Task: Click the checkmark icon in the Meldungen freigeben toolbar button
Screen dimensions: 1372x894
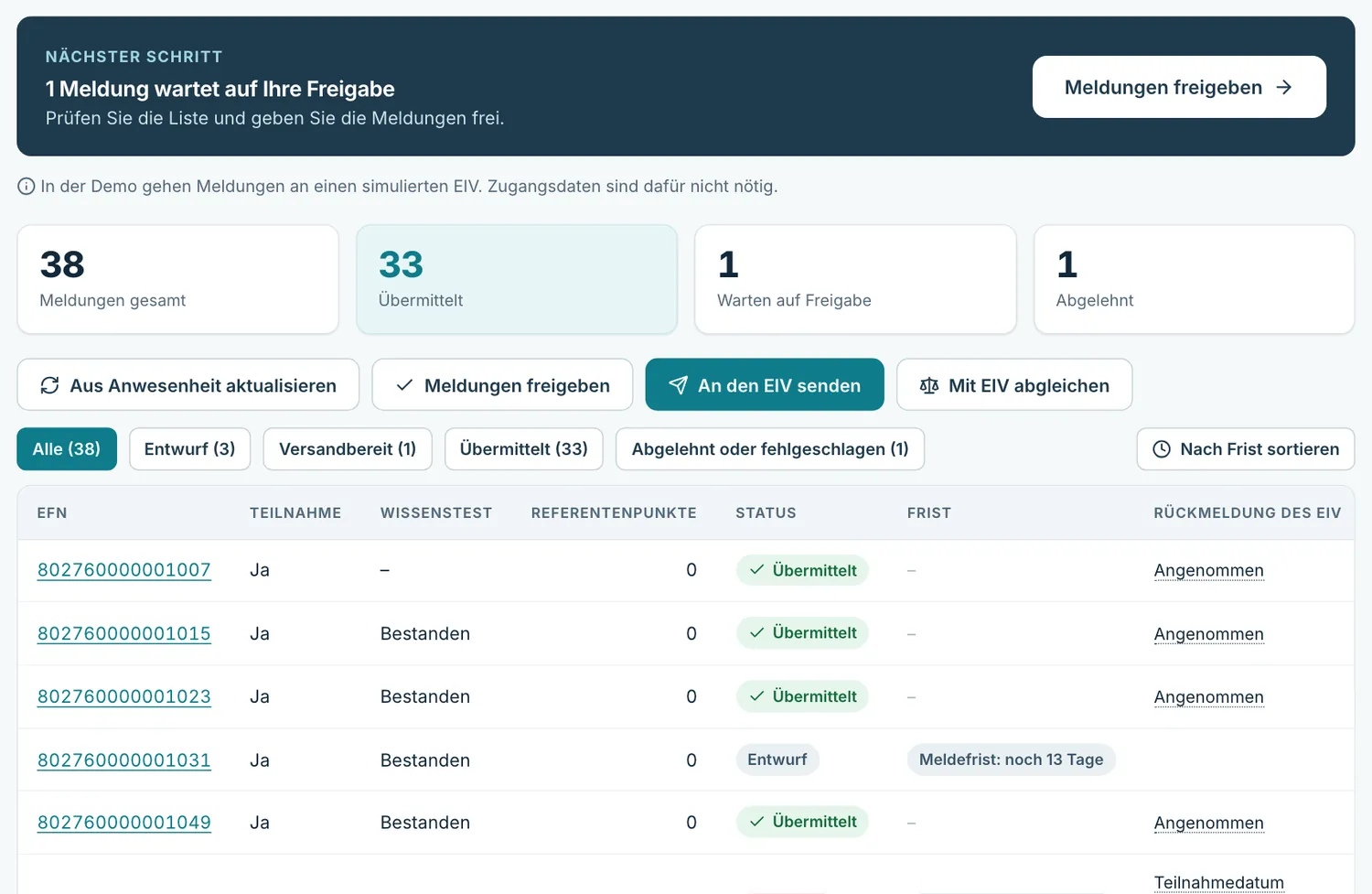Action: point(404,385)
